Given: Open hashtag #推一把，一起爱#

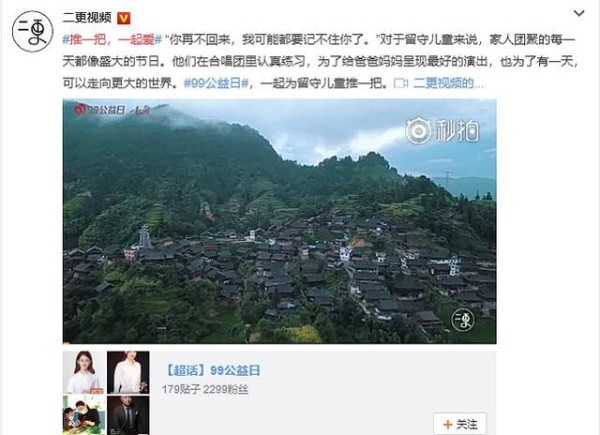Looking at the screenshot, I should [112, 39].
